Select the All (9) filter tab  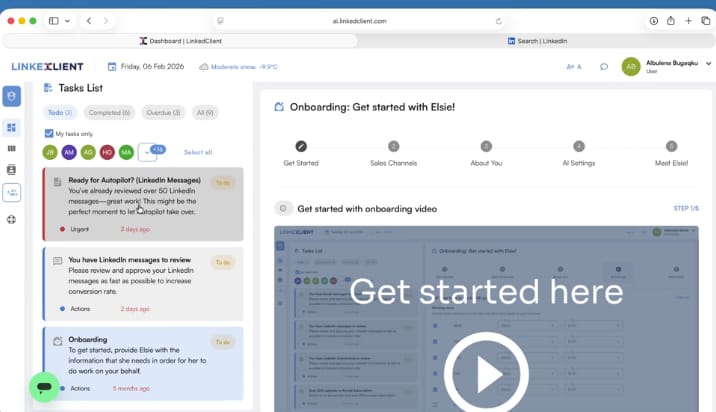pos(205,112)
